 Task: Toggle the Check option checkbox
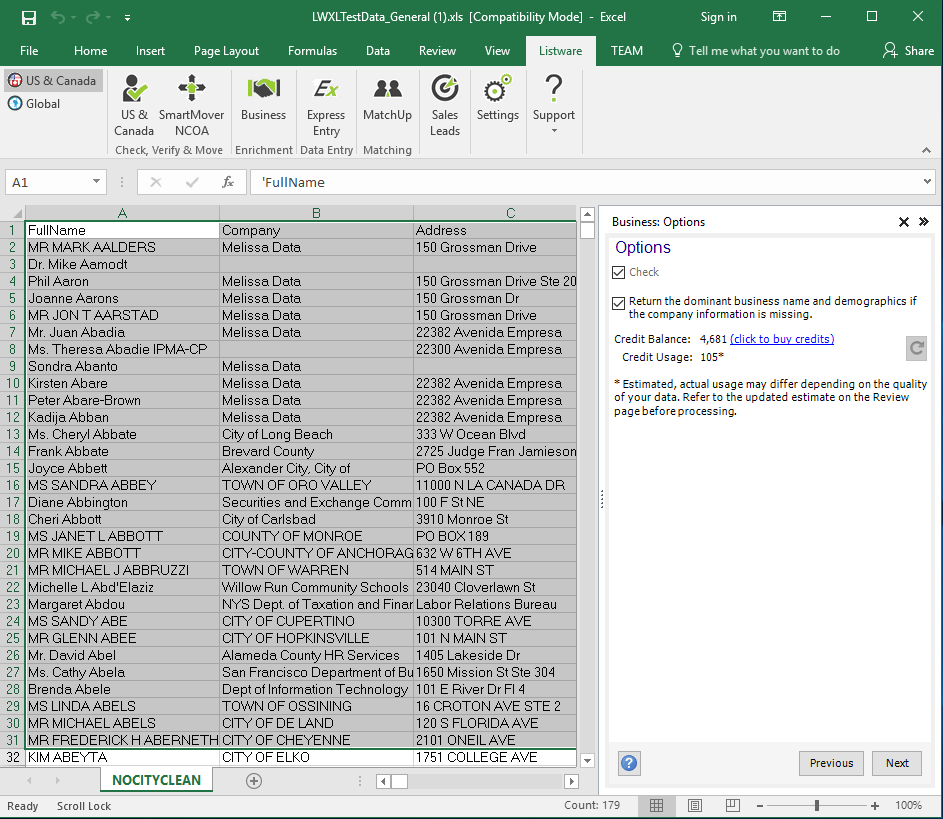619,272
